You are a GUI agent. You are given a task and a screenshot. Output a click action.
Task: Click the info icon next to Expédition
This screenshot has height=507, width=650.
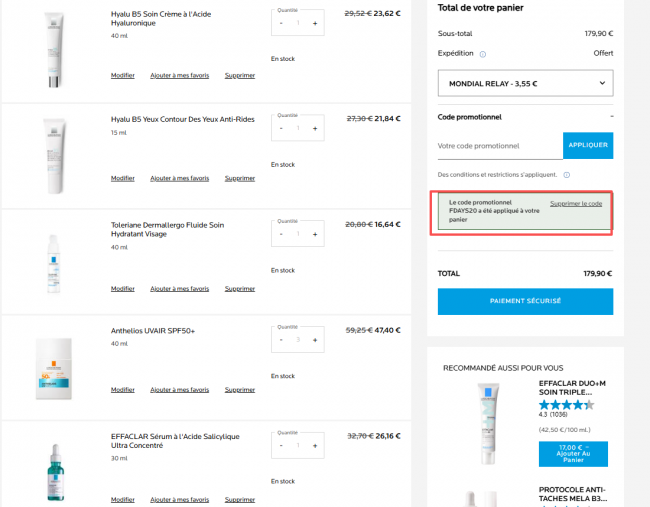click(483, 54)
